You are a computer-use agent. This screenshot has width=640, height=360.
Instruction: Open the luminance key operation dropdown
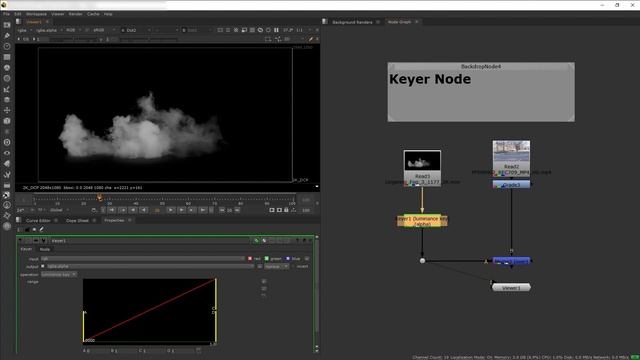(x=58, y=275)
